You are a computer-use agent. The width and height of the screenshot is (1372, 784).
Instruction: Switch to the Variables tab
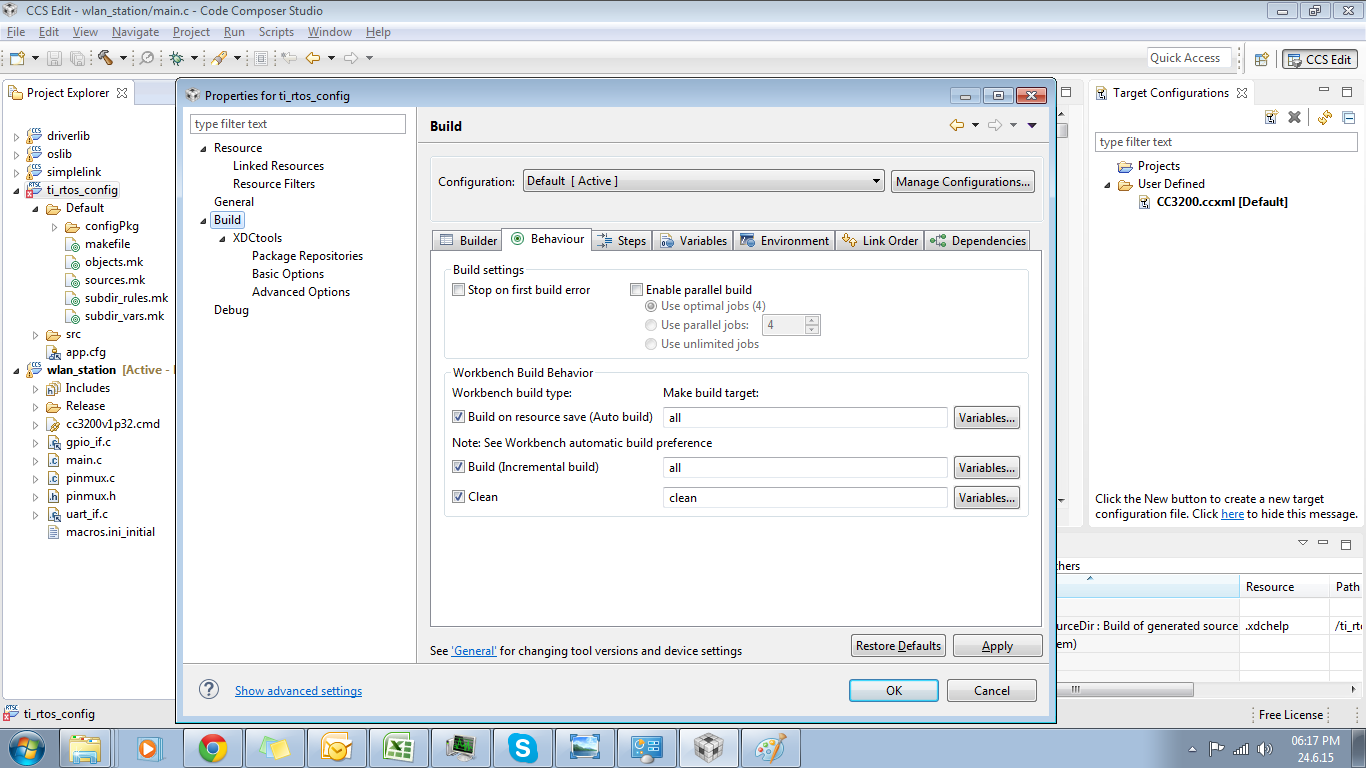(692, 241)
